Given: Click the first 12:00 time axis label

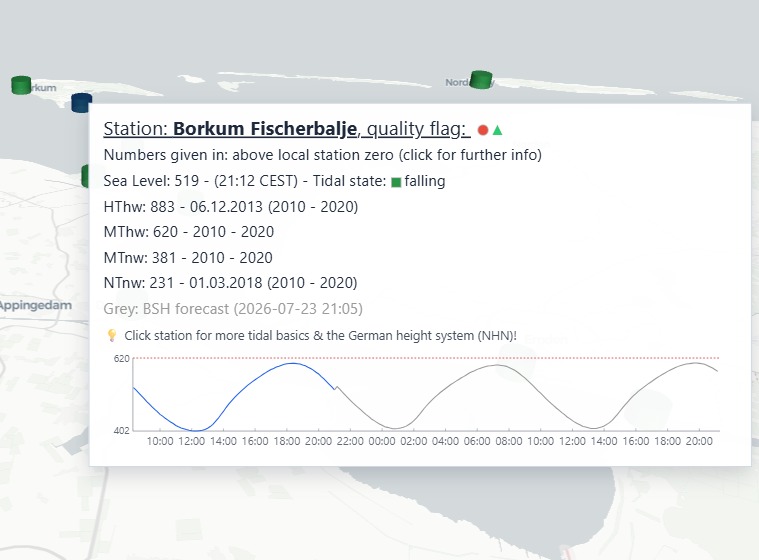Looking at the screenshot, I should click(192, 441).
